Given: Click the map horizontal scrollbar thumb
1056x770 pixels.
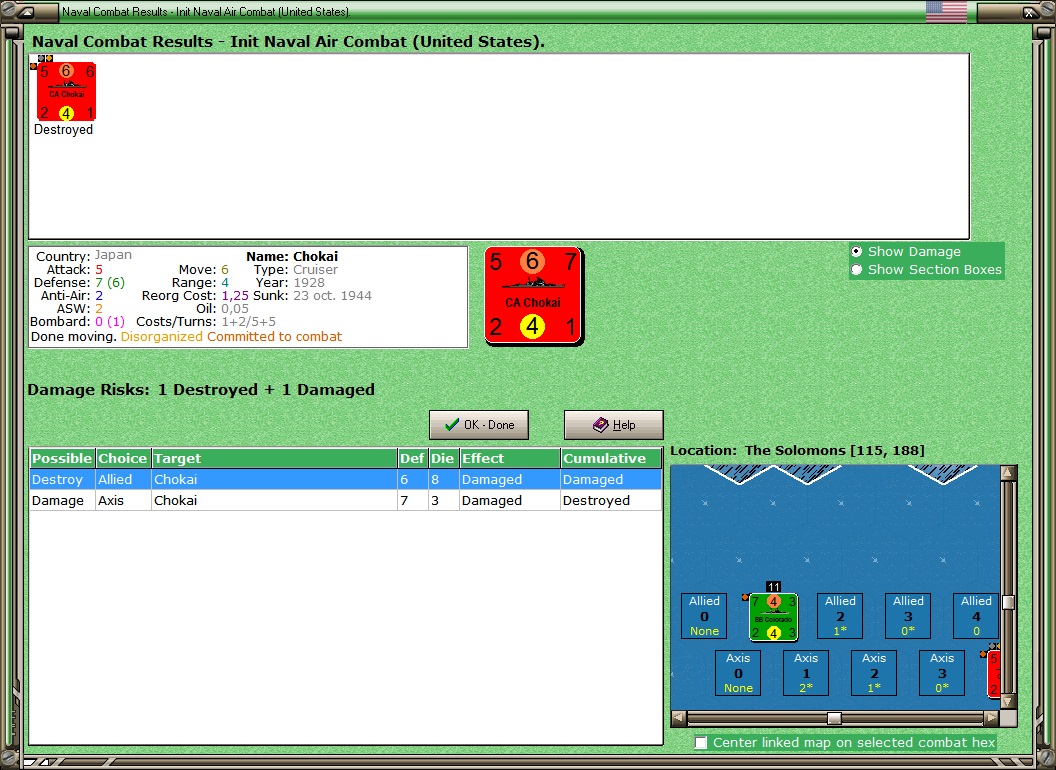Looking at the screenshot, I should pos(834,718).
